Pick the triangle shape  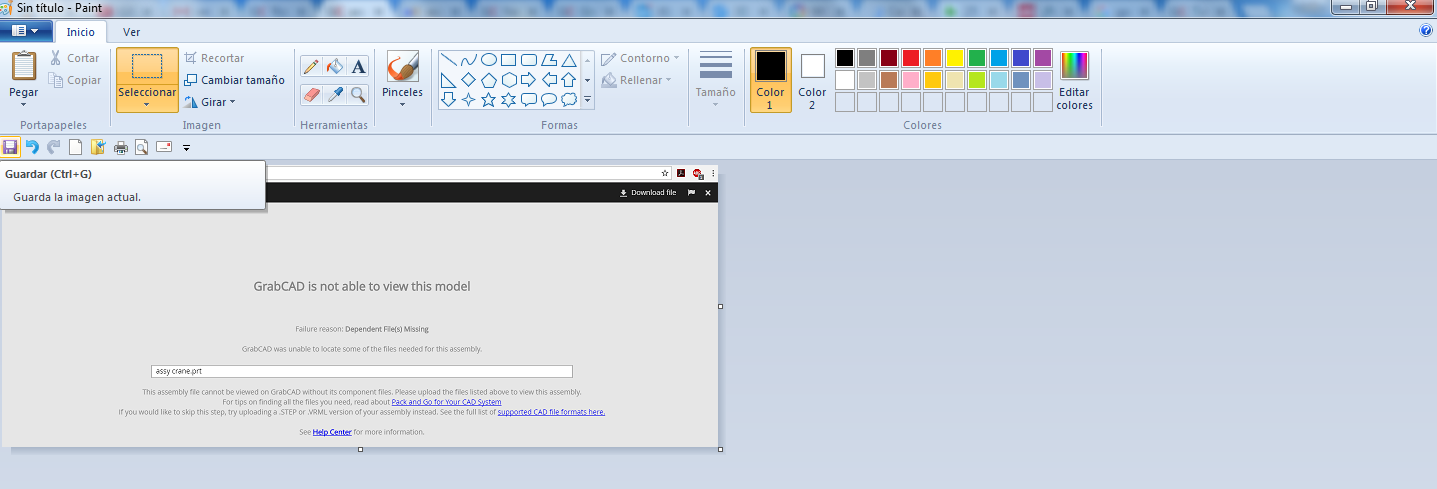tap(568, 60)
